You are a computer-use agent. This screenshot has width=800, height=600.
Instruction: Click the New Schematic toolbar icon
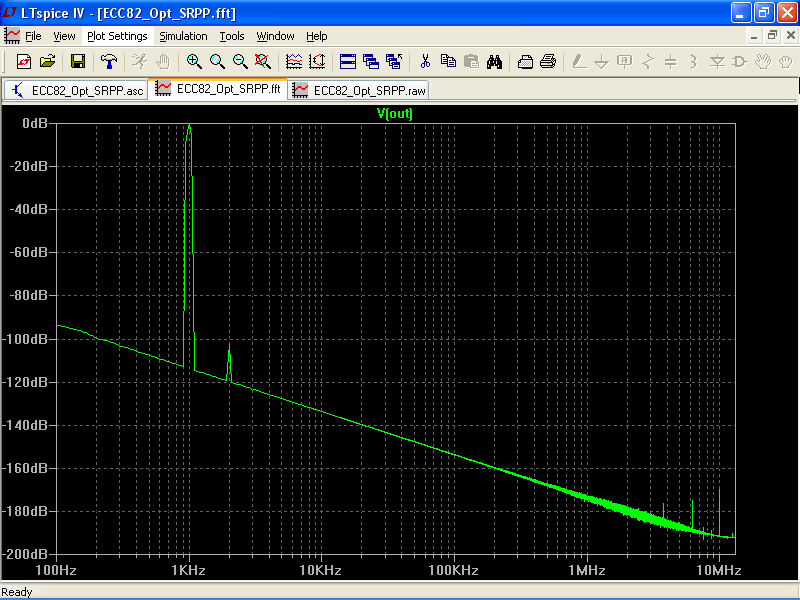[24, 62]
